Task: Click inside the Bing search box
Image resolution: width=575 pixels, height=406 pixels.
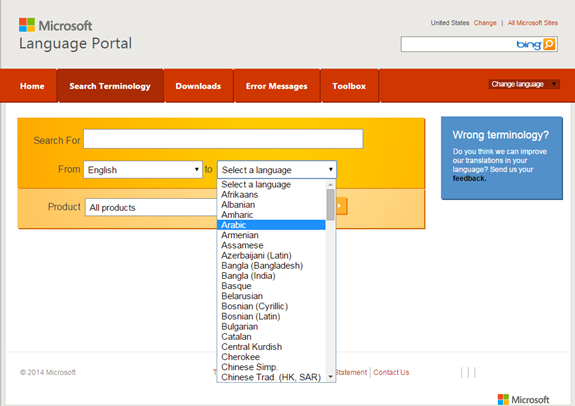Action: click(458, 44)
